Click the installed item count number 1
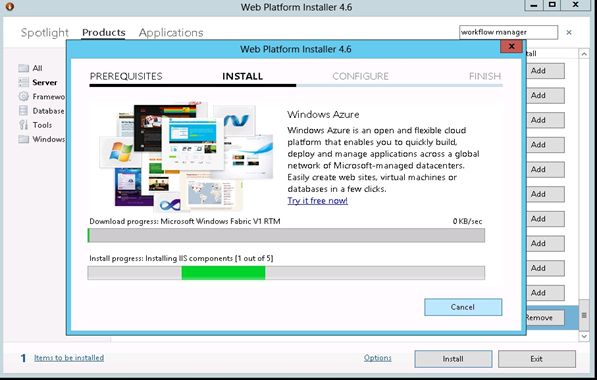597x380 pixels. tap(23, 358)
